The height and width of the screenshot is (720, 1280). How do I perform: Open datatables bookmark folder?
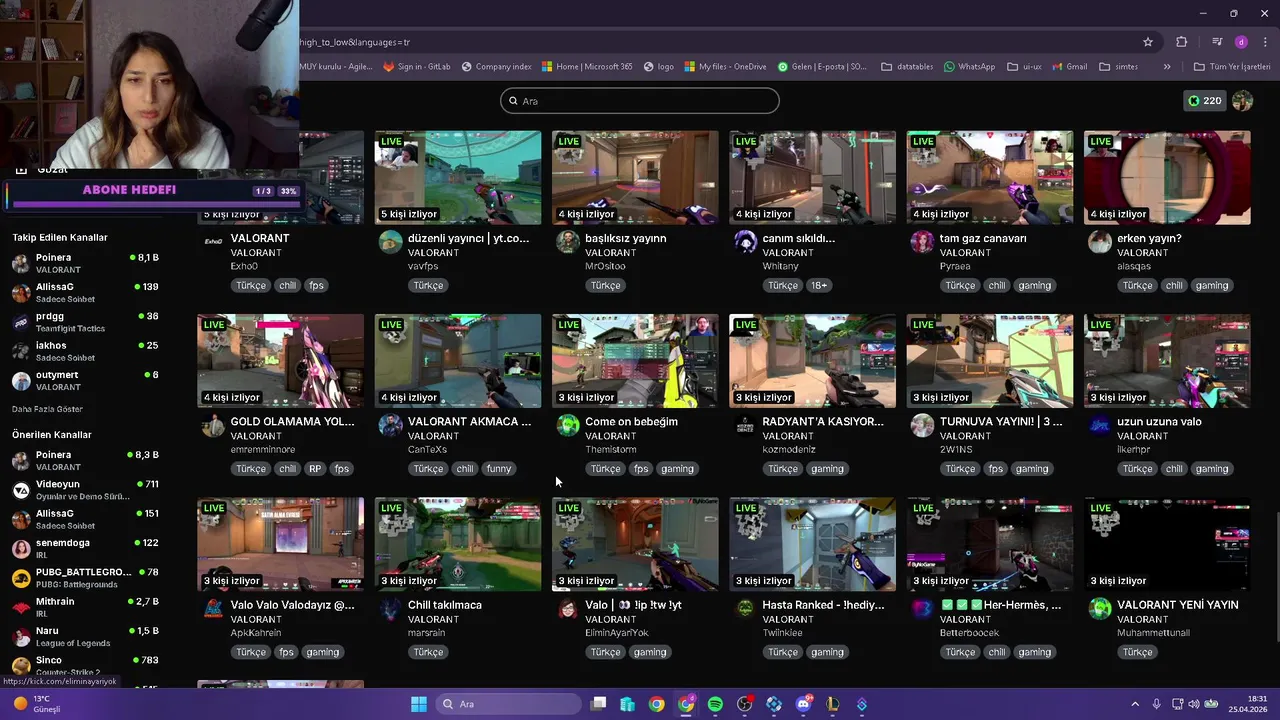[x=907, y=67]
